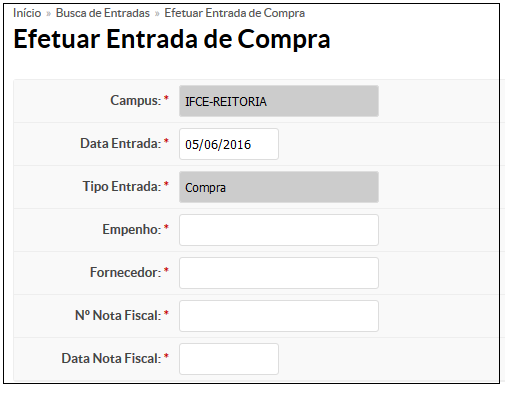Focus the Fornecedor input field
The width and height of the screenshot is (505, 393).
(279, 273)
